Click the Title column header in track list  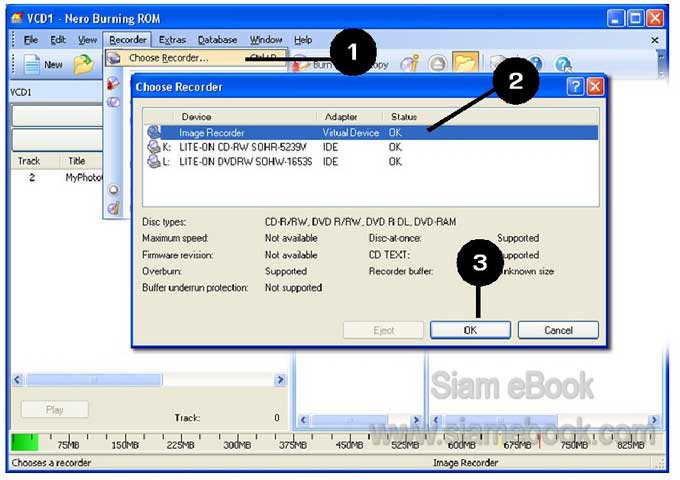81,161
